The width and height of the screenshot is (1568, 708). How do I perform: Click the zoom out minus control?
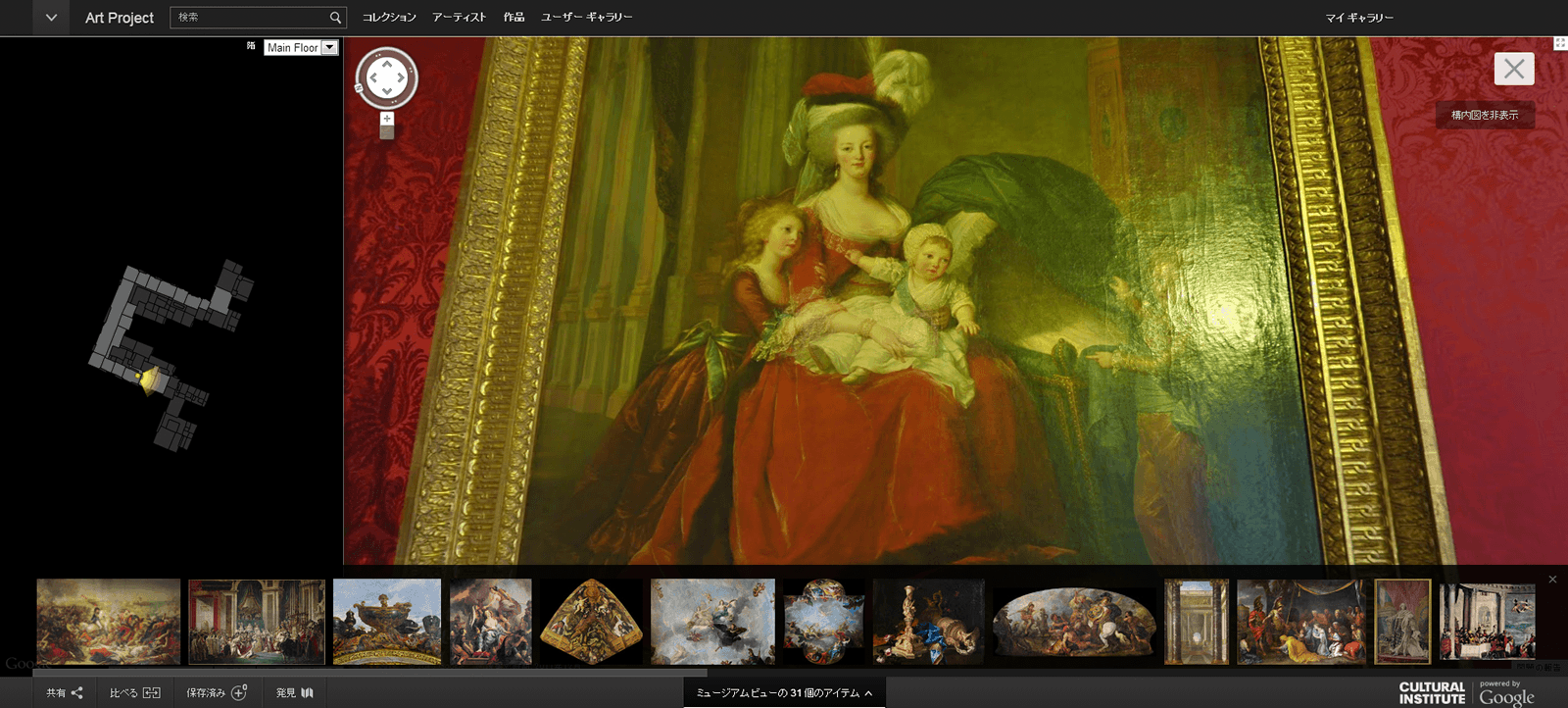tap(387, 133)
